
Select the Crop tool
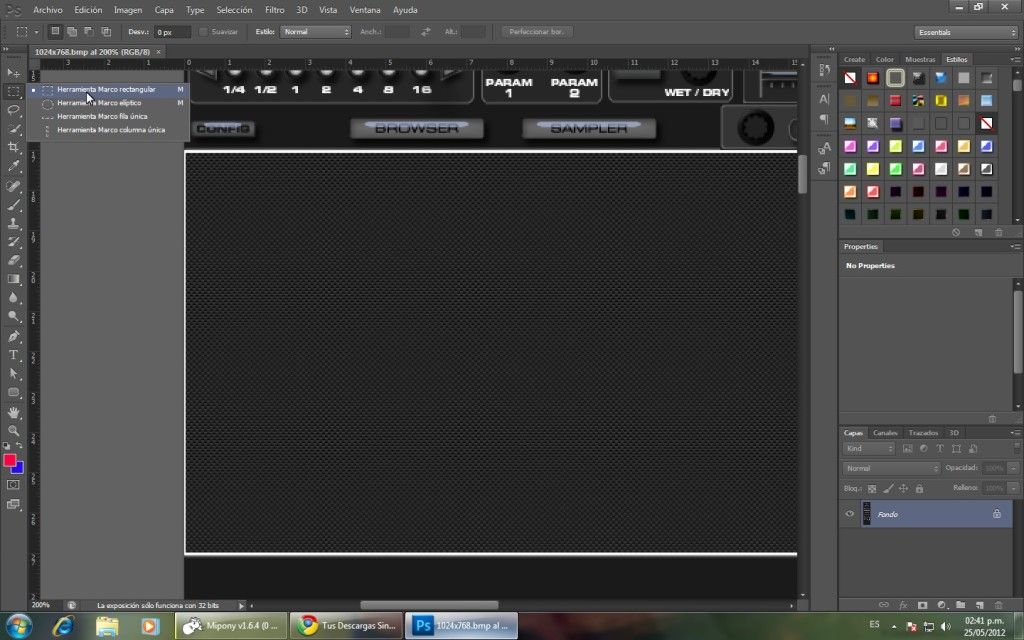[13, 148]
